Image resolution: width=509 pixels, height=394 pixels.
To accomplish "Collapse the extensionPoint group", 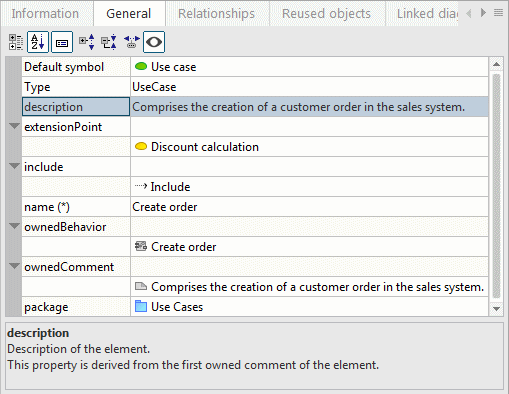I will click(14, 126).
